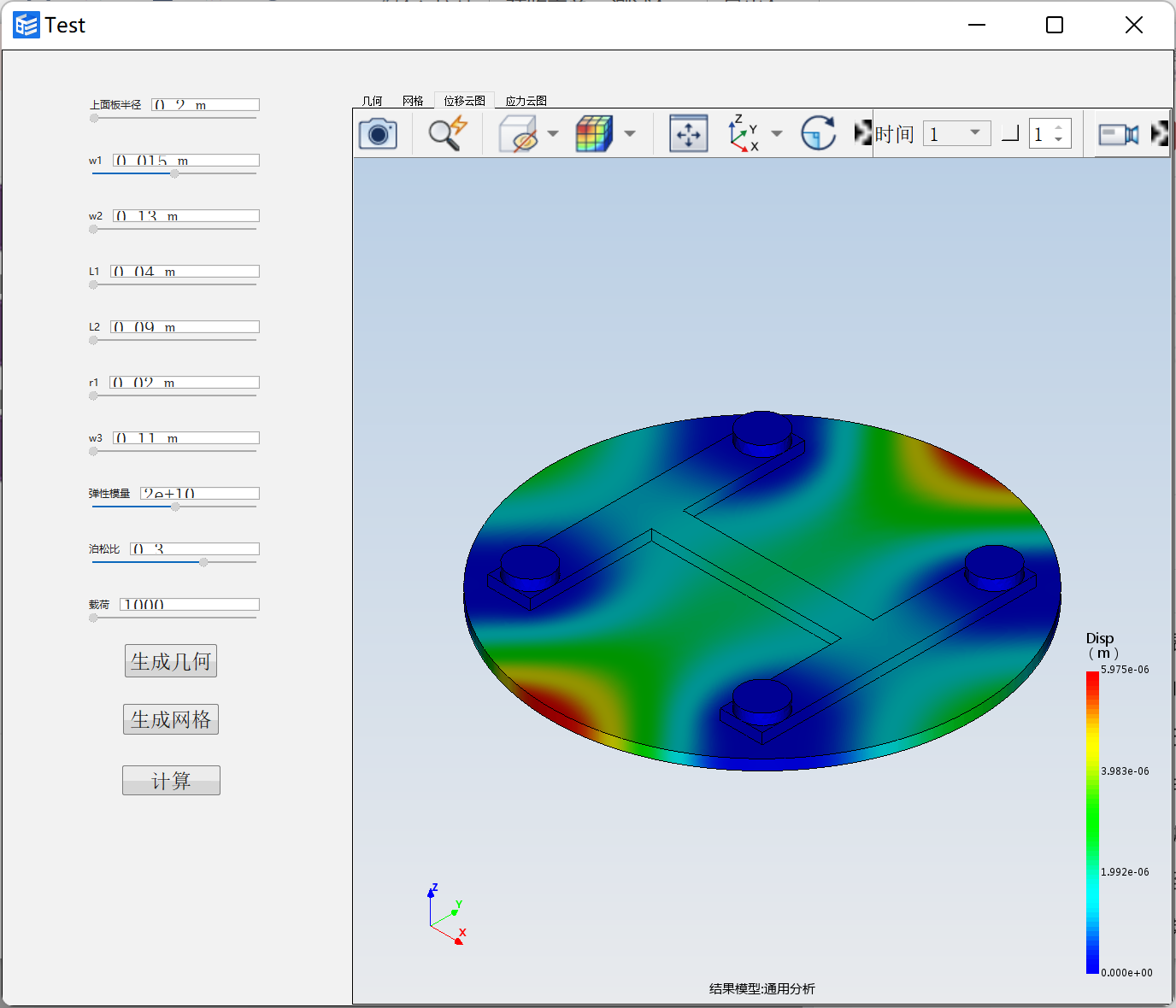Click the fit-to-view move arrows icon
1176x1008 pixels.
click(x=688, y=134)
